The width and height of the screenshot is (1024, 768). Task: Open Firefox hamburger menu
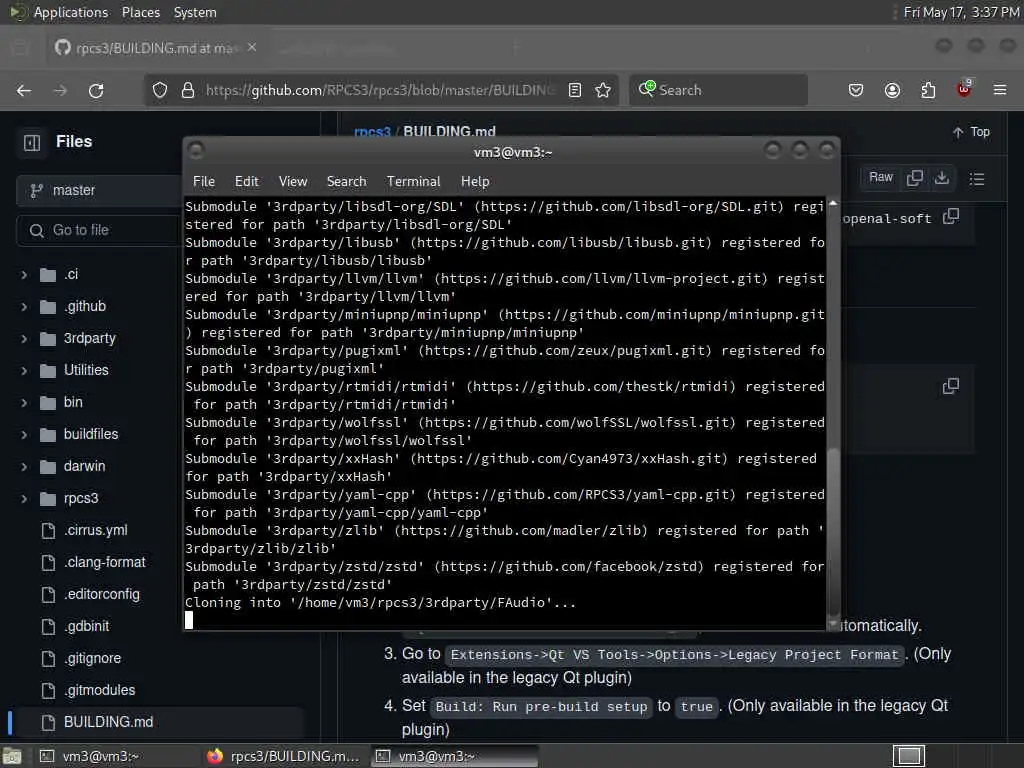[x=1000, y=90]
